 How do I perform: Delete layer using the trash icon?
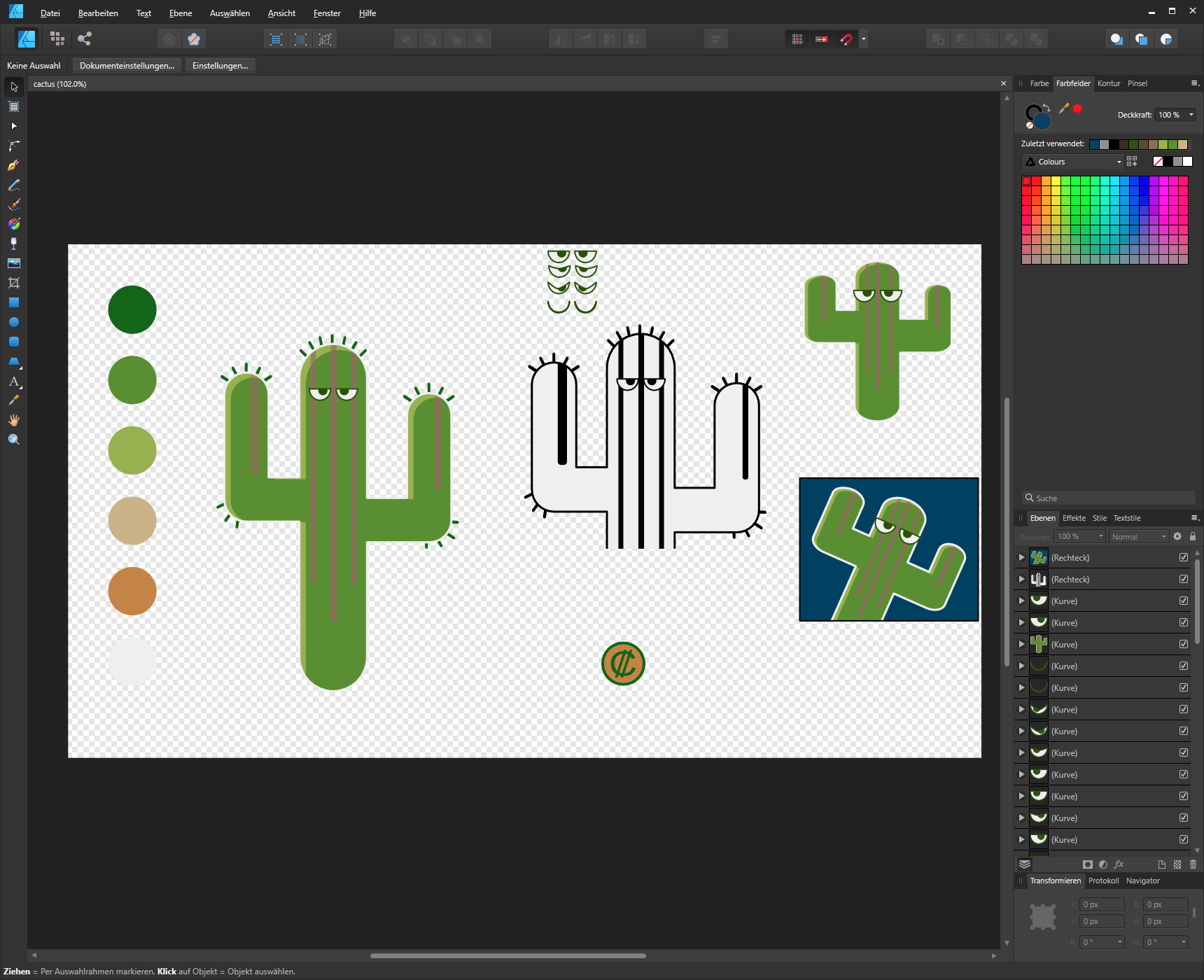tap(1193, 864)
